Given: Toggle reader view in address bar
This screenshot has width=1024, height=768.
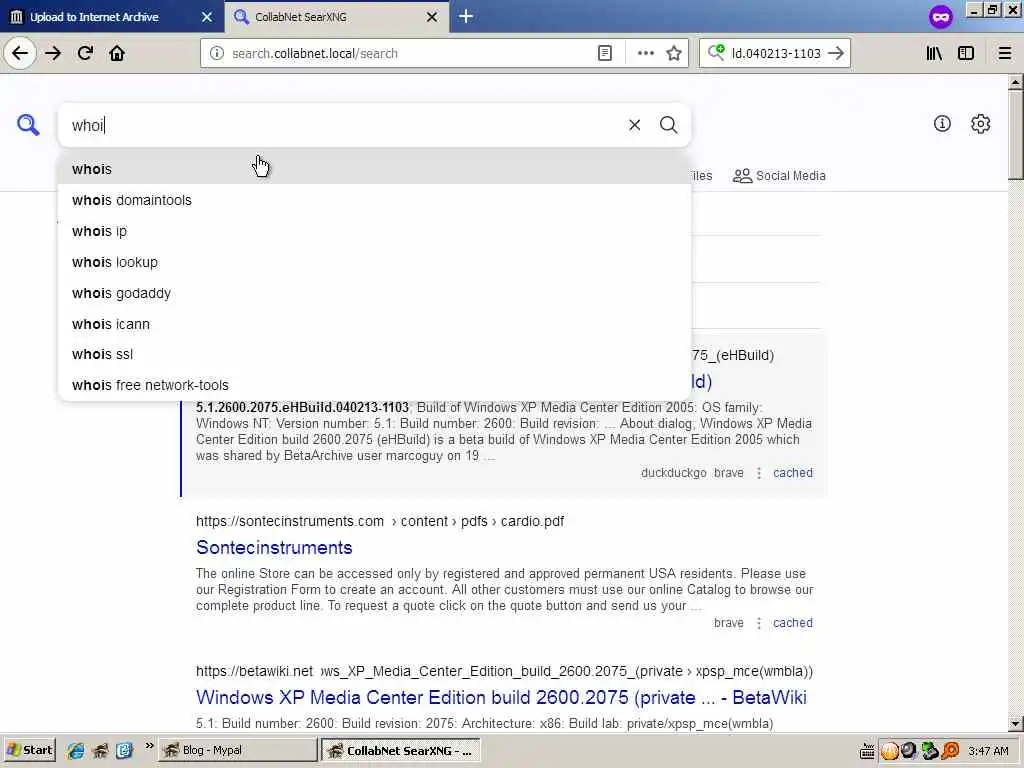Looking at the screenshot, I should [605, 54].
